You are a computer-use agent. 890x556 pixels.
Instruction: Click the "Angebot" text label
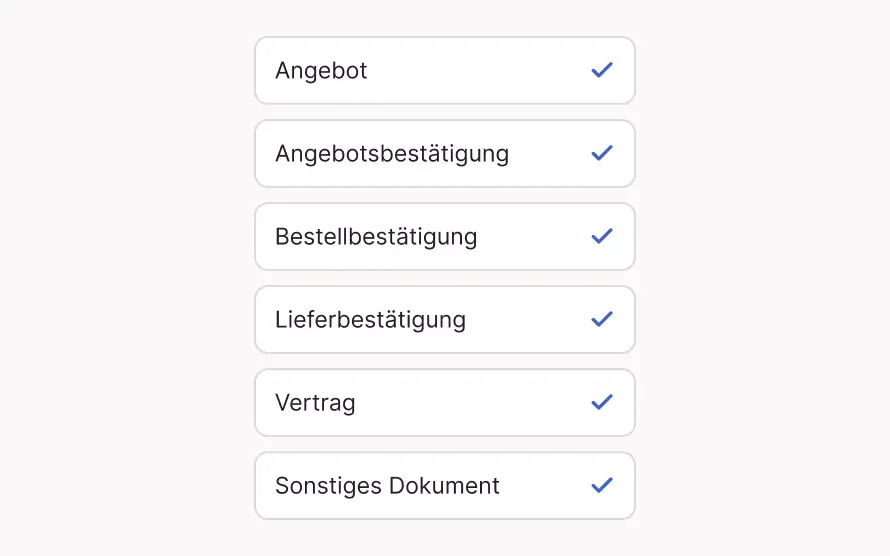pyautogui.click(x=321, y=71)
